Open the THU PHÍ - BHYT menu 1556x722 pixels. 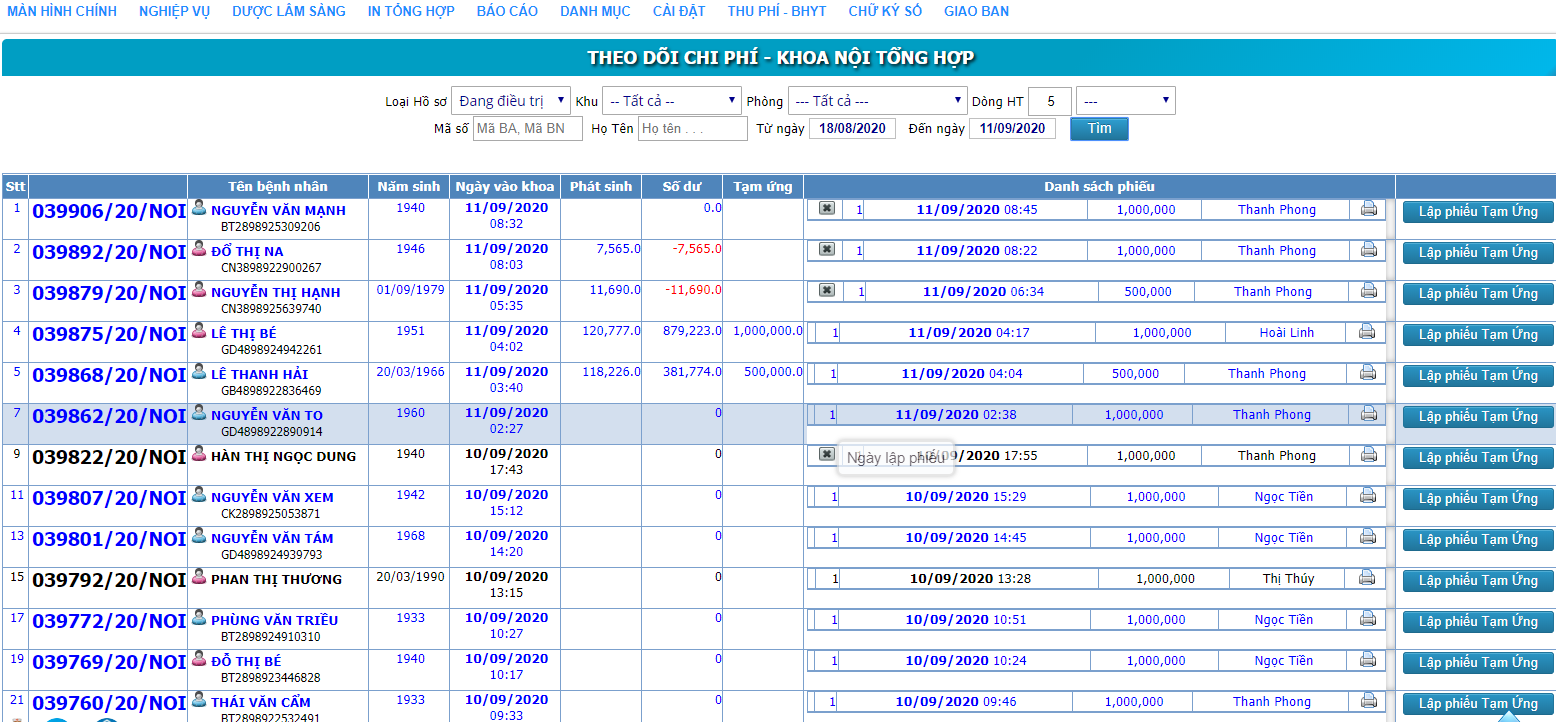tap(777, 11)
